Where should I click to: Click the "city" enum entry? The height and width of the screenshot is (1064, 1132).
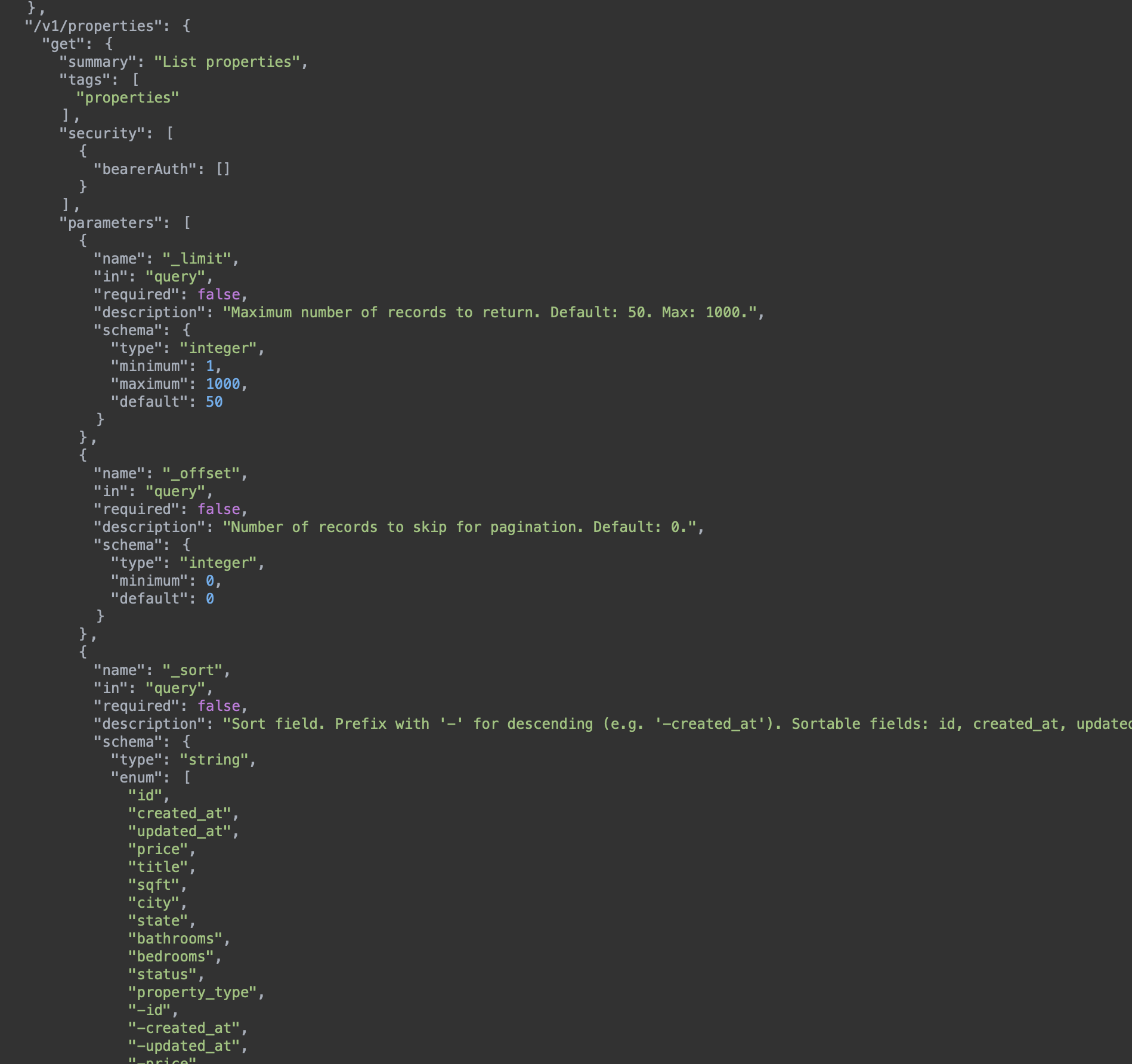[x=154, y=903]
